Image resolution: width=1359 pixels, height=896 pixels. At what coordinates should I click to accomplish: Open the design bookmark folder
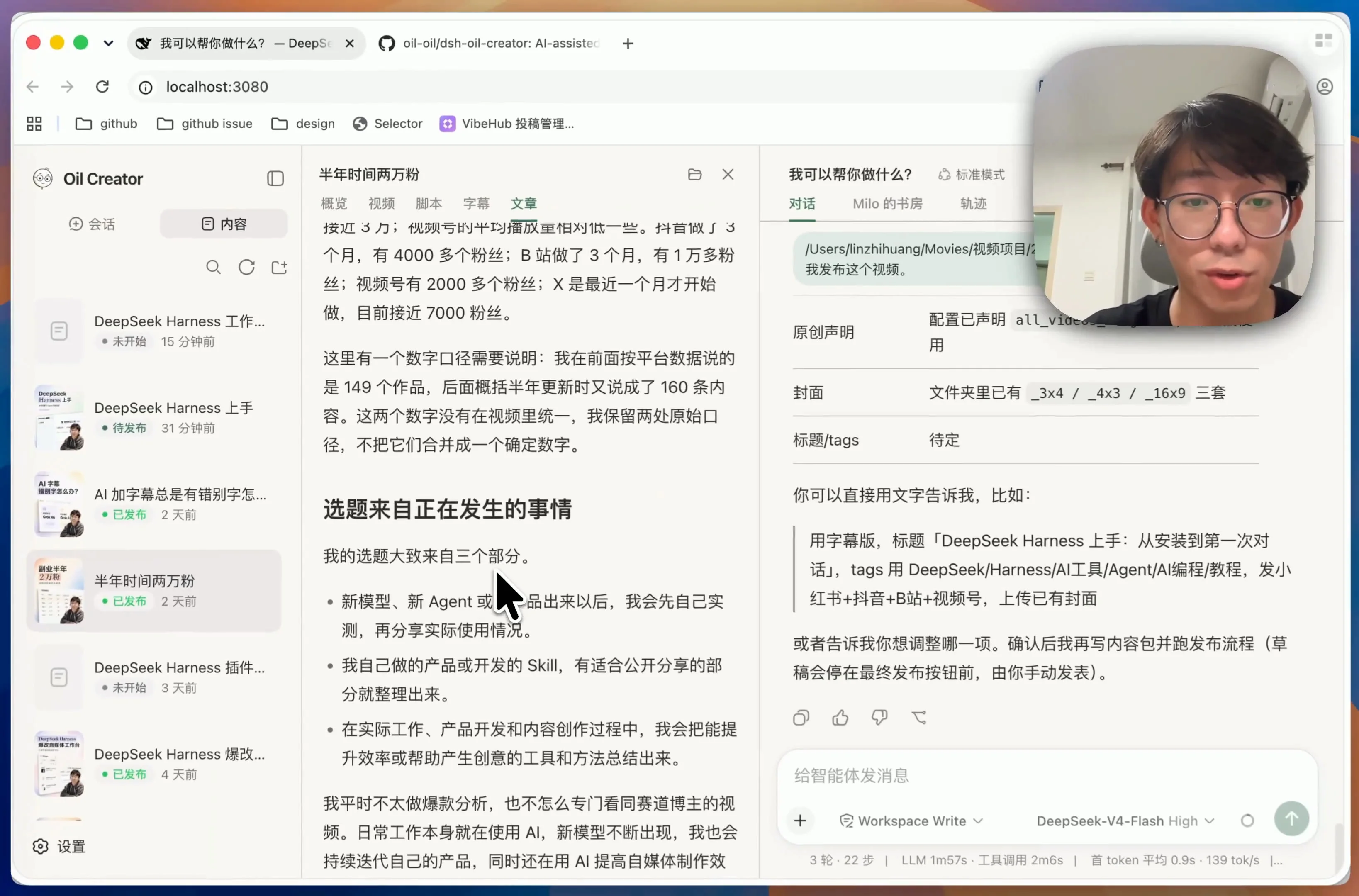pyautogui.click(x=303, y=124)
